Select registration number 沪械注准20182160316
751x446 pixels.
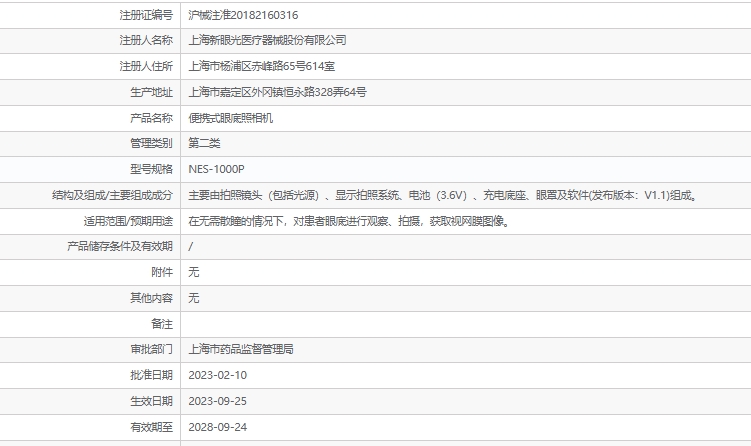click(243, 15)
